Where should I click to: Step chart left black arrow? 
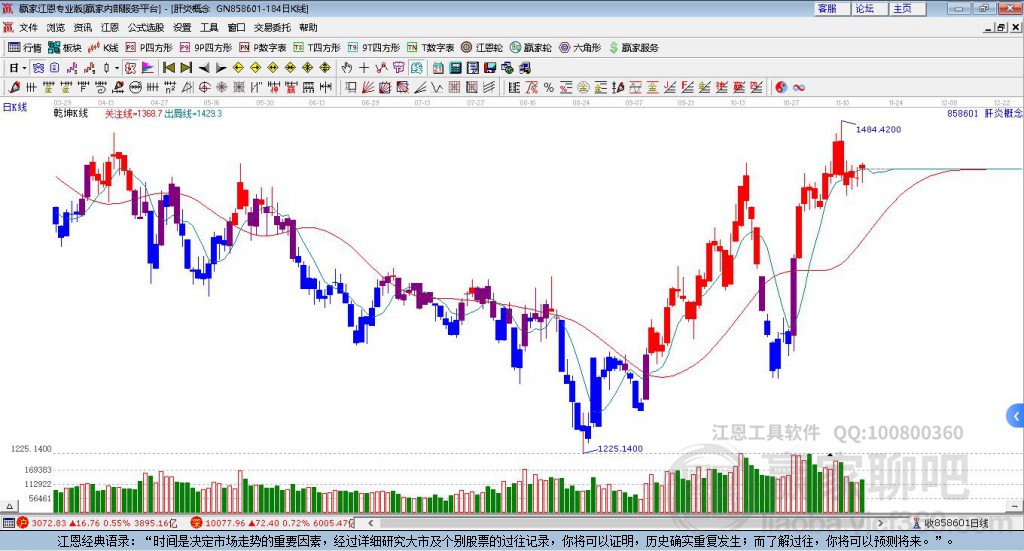pos(204,68)
